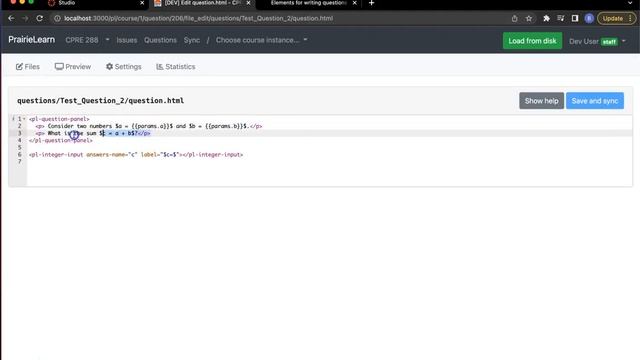Open the CPRE 288 course dropdown
The width and height of the screenshot is (640, 360).
[x=87, y=40]
